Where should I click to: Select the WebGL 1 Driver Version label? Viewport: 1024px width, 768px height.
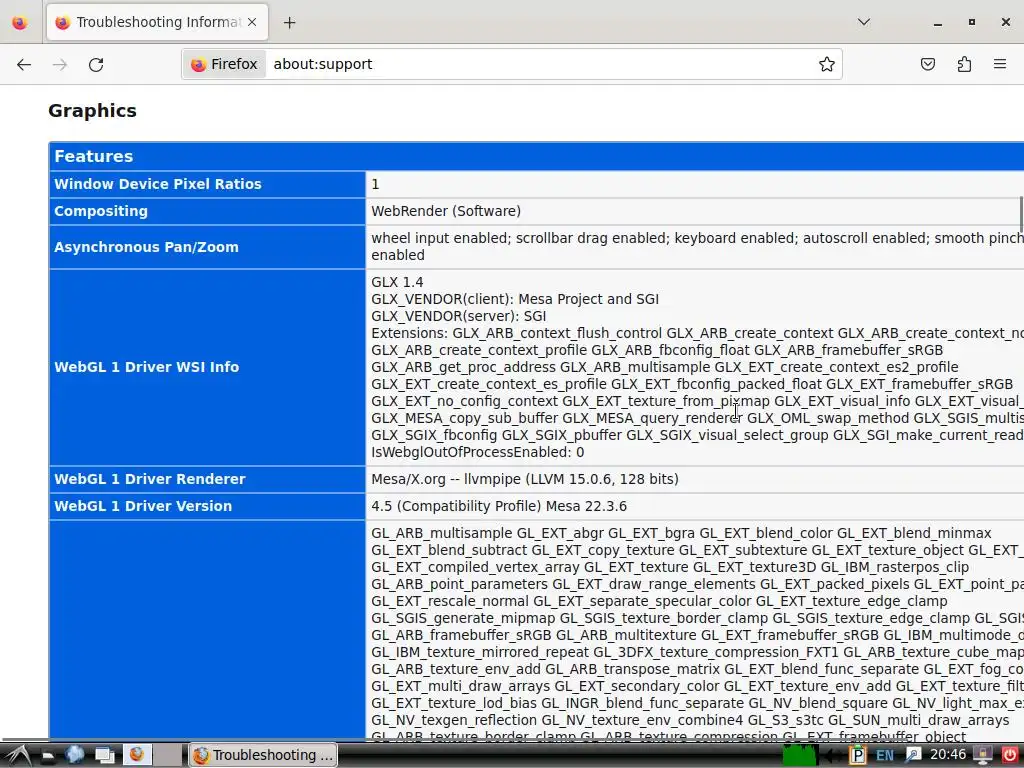142,506
